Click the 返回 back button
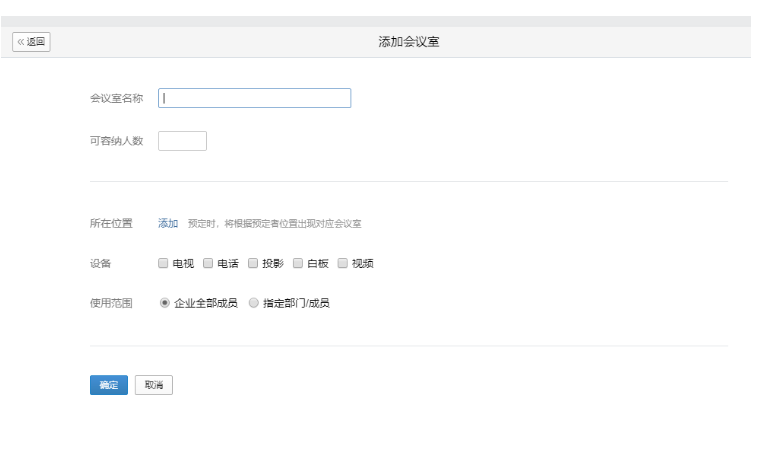Viewport: 772px width, 465px height. coord(31,42)
